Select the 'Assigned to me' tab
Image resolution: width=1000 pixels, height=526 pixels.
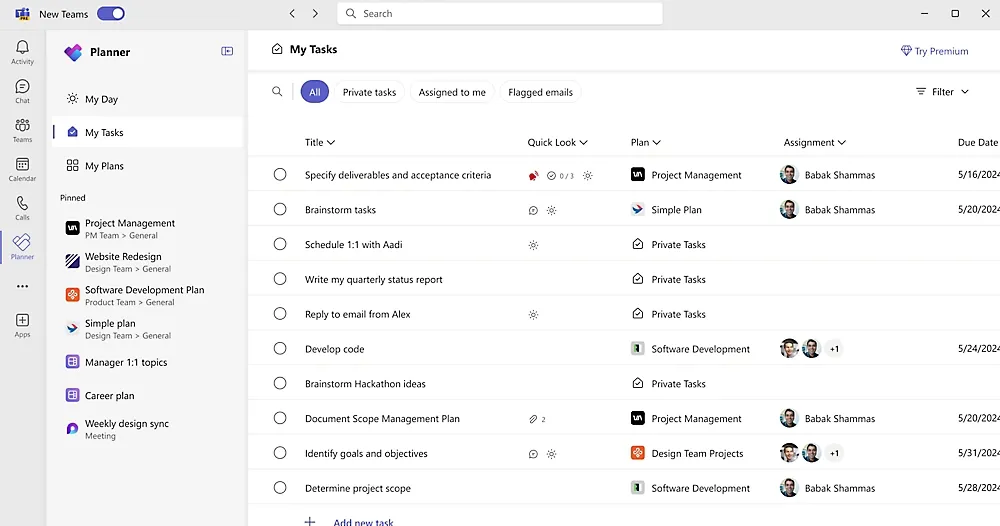[x=452, y=92]
